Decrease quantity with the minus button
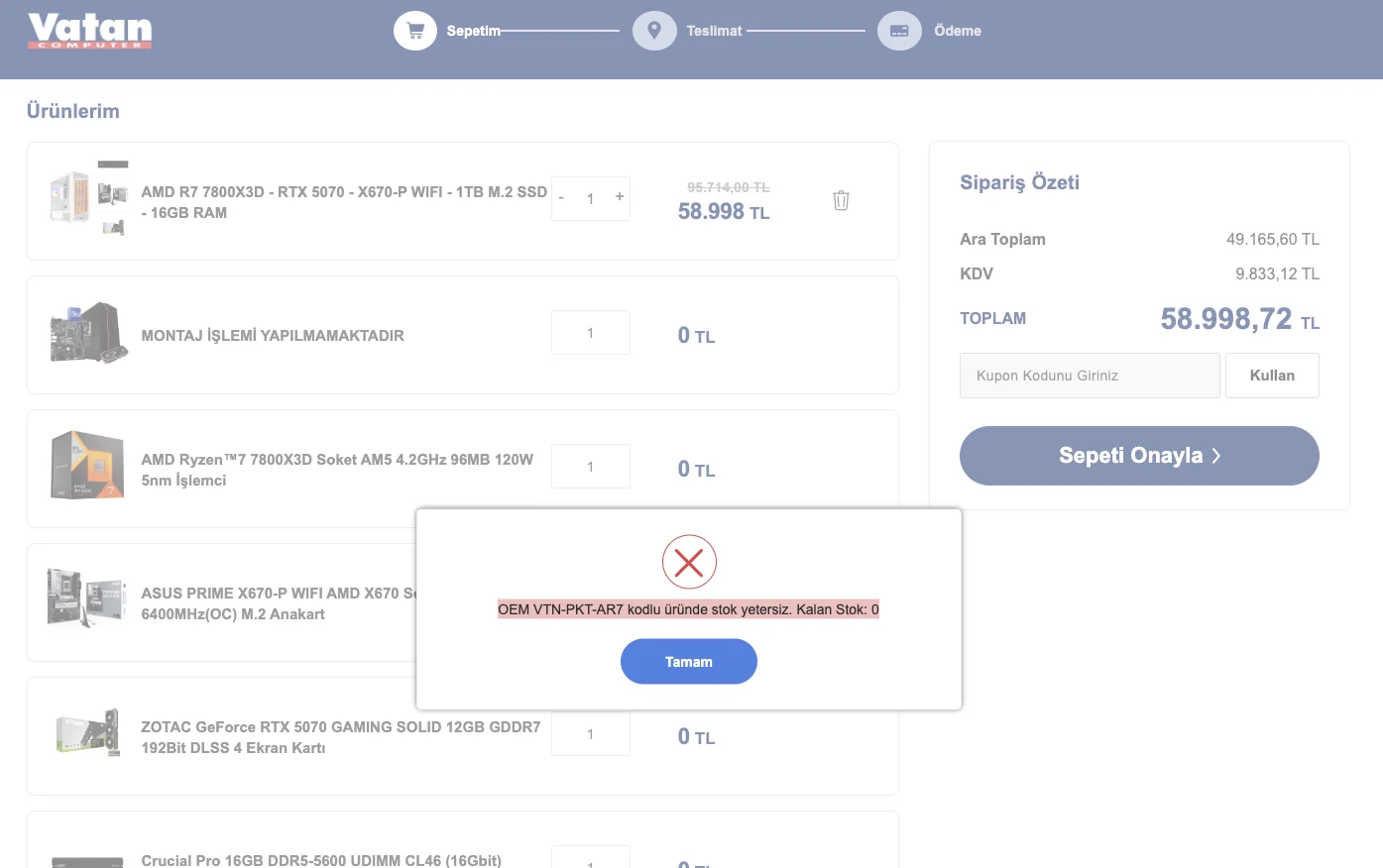Image resolution: width=1383 pixels, height=868 pixels. [x=561, y=198]
